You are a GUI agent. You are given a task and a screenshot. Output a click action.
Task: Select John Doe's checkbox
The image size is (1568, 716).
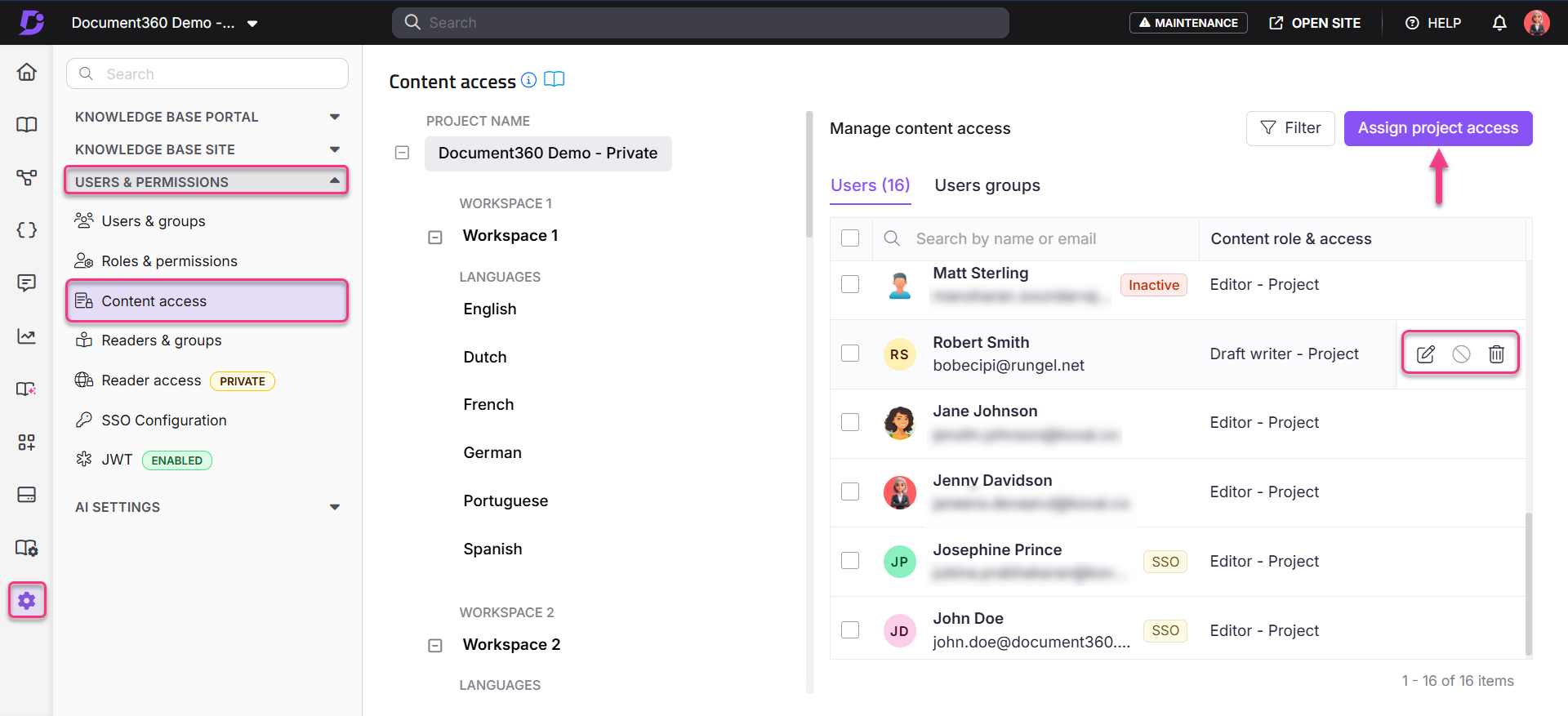(x=850, y=629)
